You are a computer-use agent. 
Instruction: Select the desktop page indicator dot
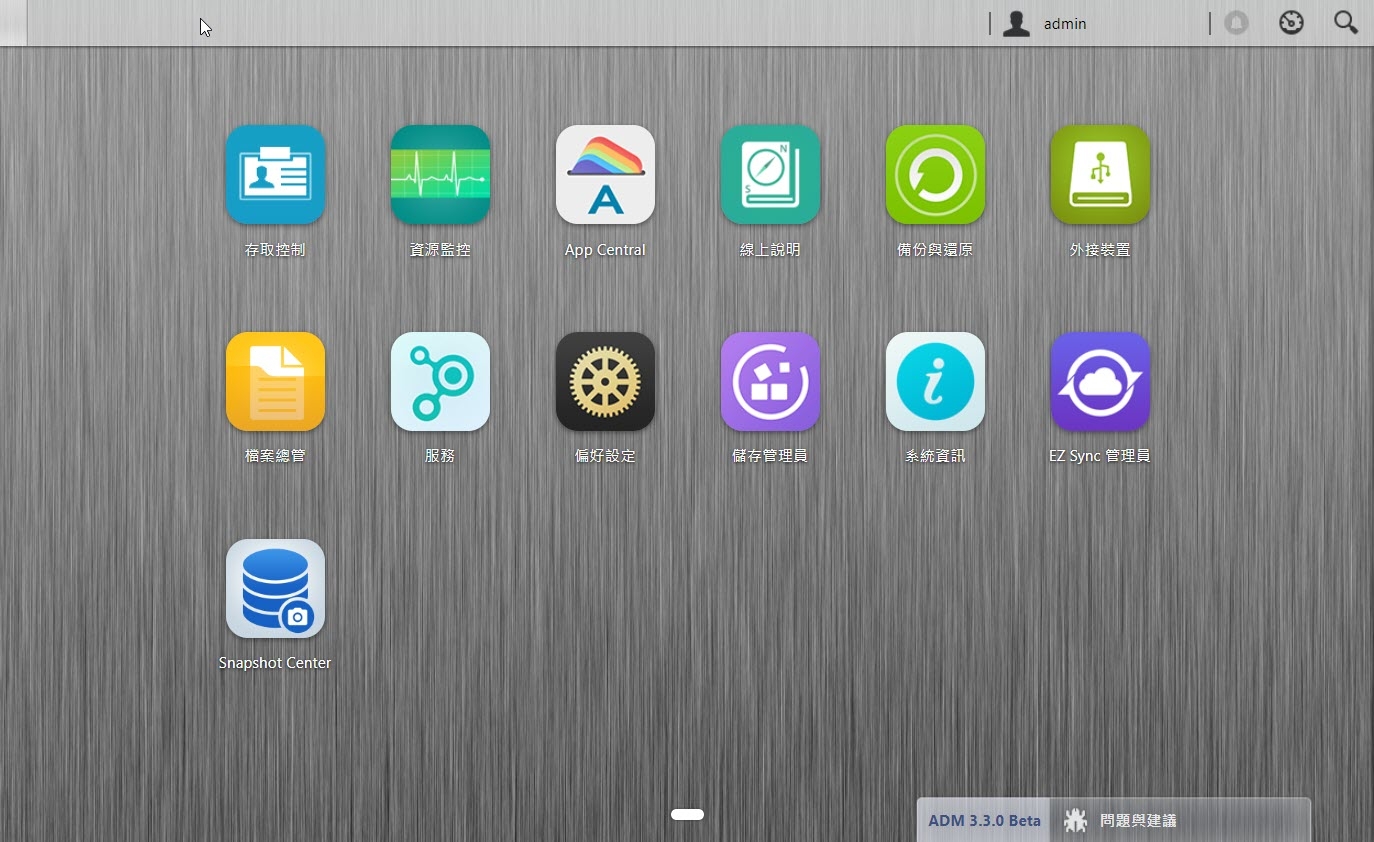688,814
